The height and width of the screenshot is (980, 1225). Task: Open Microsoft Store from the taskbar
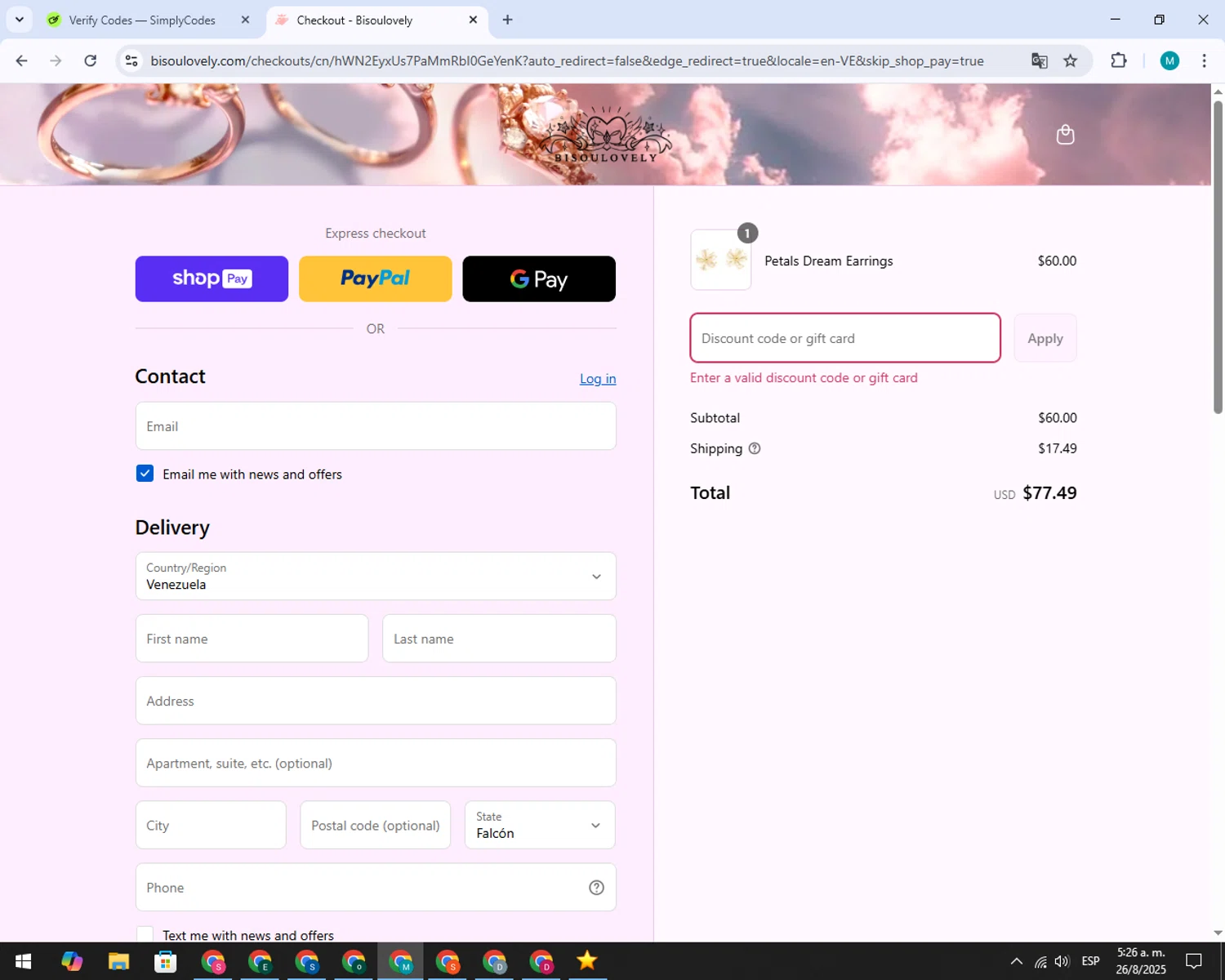pyautogui.click(x=166, y=961)
